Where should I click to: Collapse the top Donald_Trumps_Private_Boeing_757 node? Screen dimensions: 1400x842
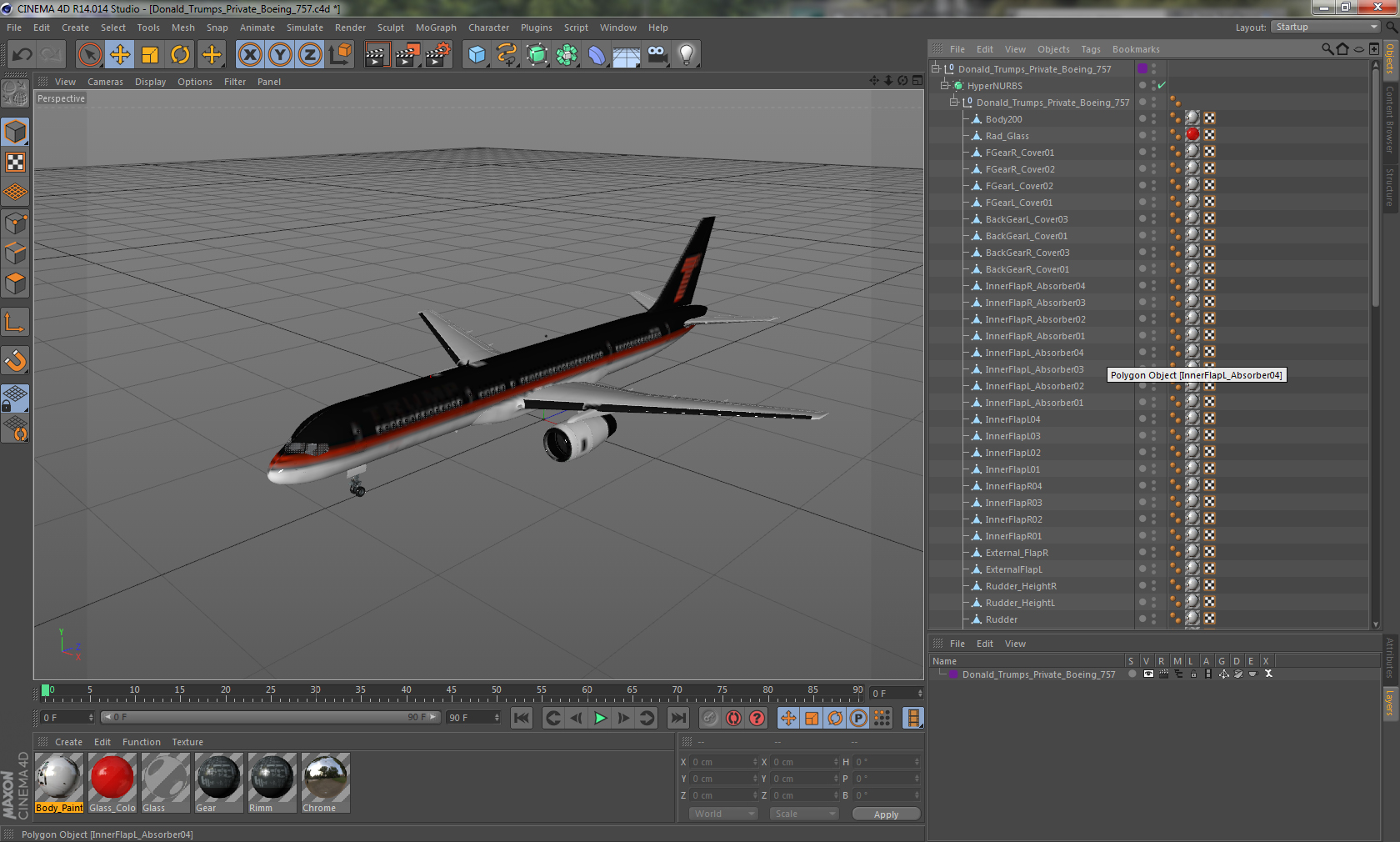[936, 68]
